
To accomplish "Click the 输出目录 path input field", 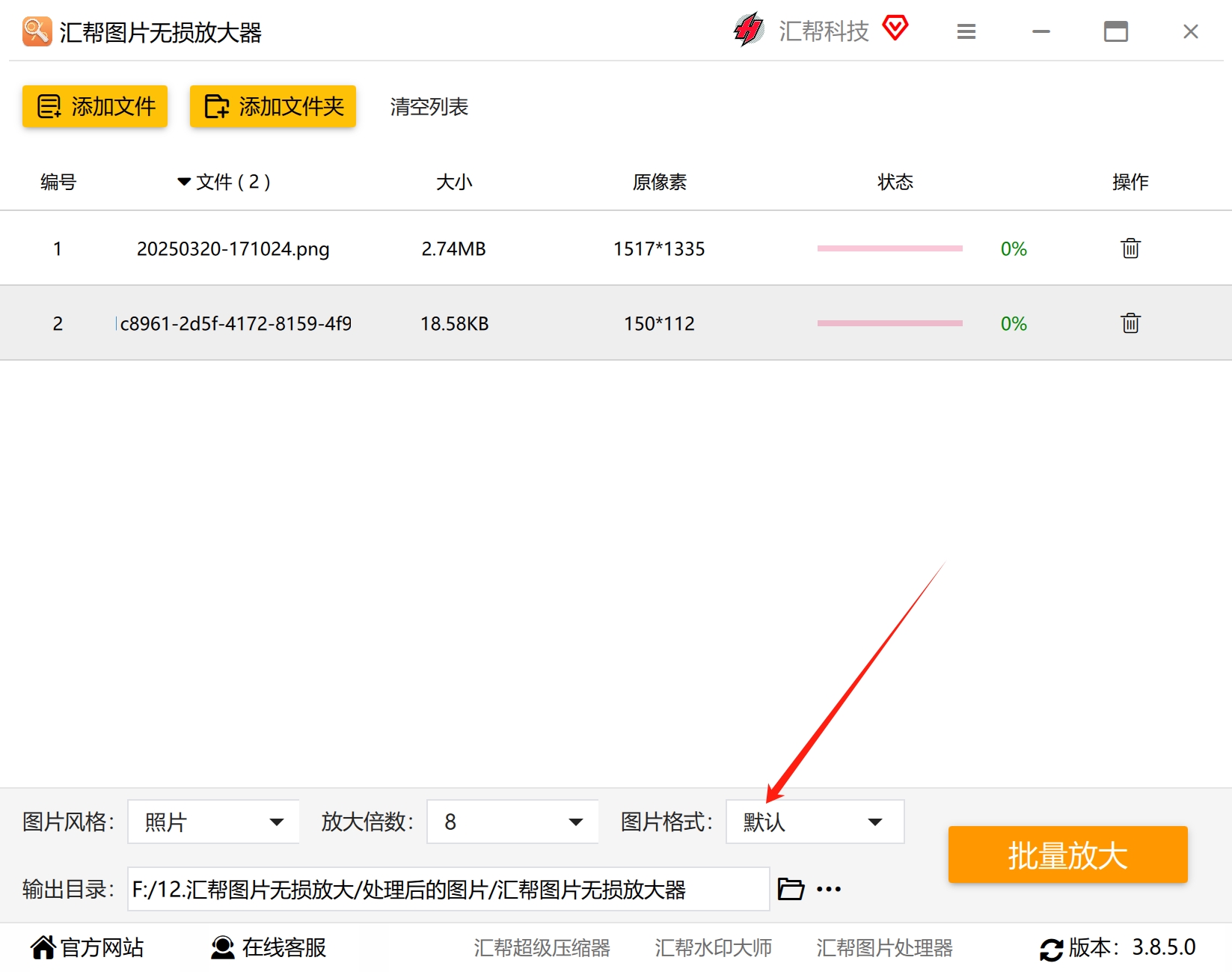I will [x=449, y=889].
